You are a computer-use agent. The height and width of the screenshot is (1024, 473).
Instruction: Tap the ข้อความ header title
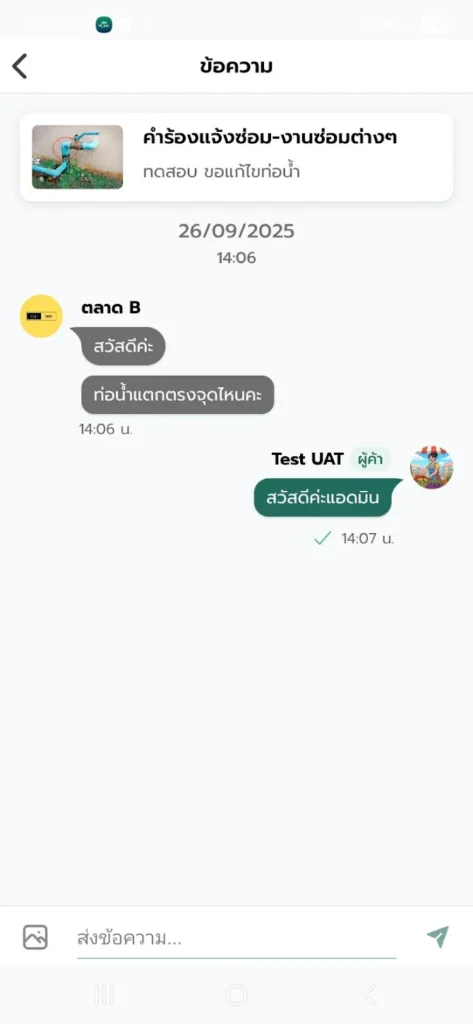[x=236, y=66]
